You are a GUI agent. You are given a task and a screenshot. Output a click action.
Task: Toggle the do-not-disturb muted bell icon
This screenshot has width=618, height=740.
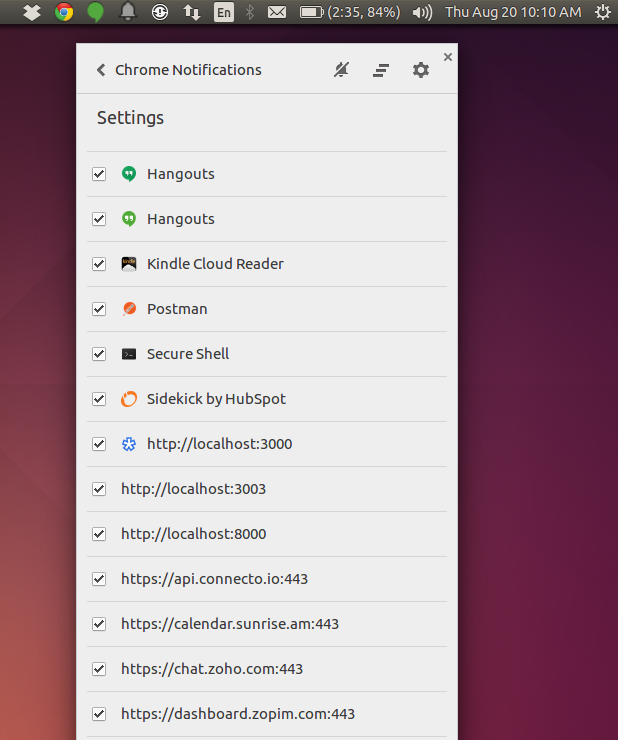pos(341,70)
